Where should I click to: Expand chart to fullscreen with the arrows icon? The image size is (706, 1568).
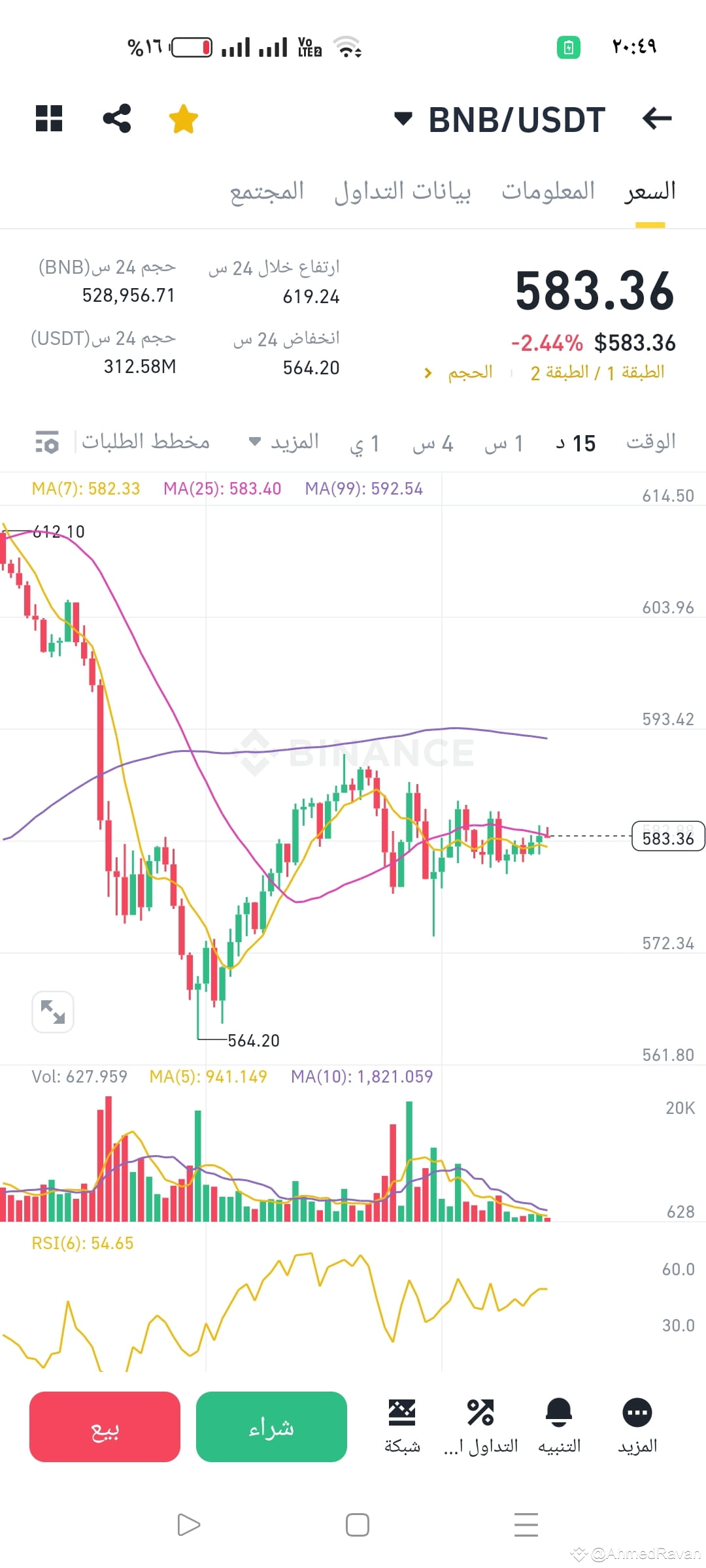(x=53, y=1011)
